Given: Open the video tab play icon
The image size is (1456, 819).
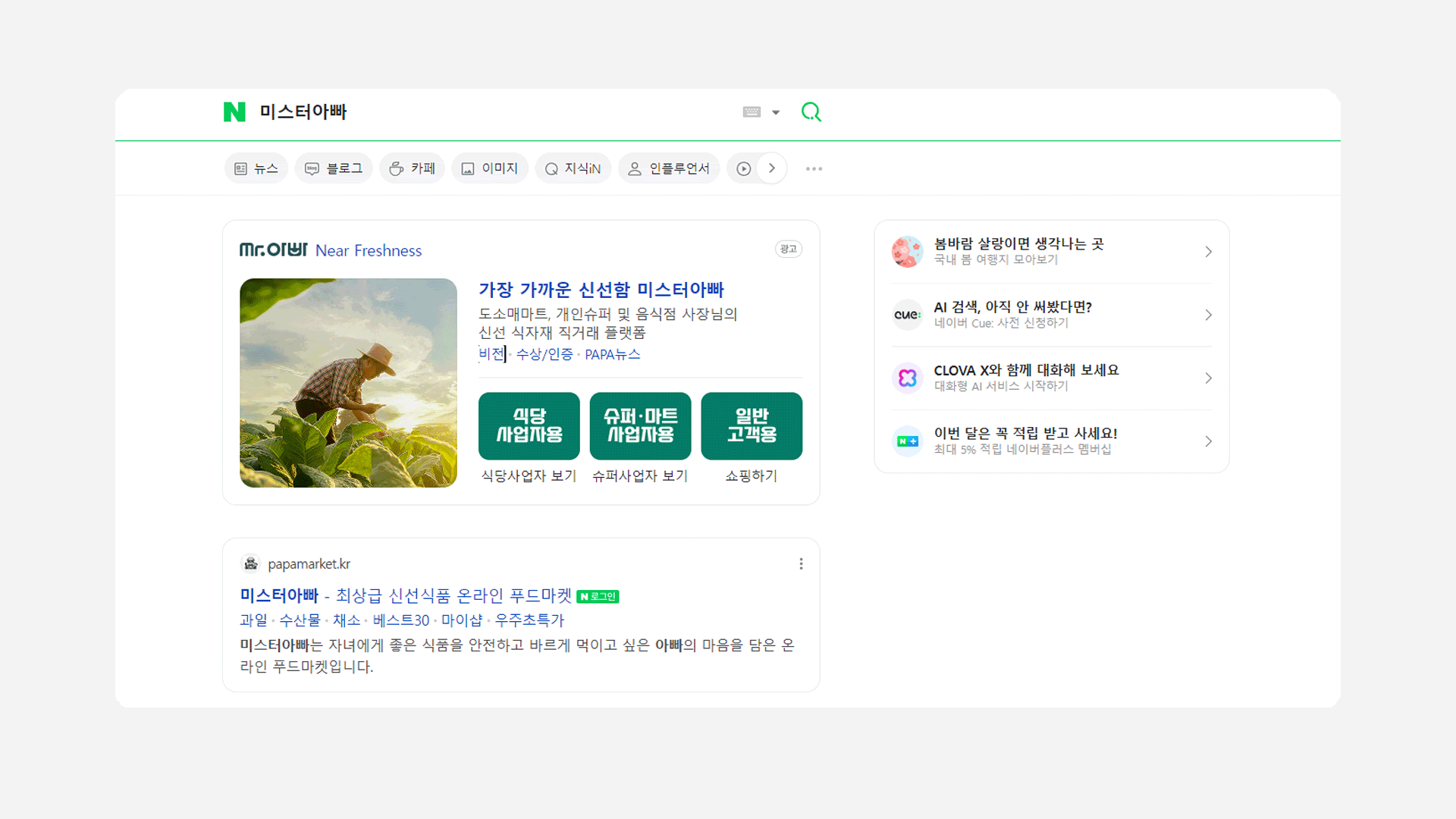Looking at the screenshot, I should tap(743, 168).
